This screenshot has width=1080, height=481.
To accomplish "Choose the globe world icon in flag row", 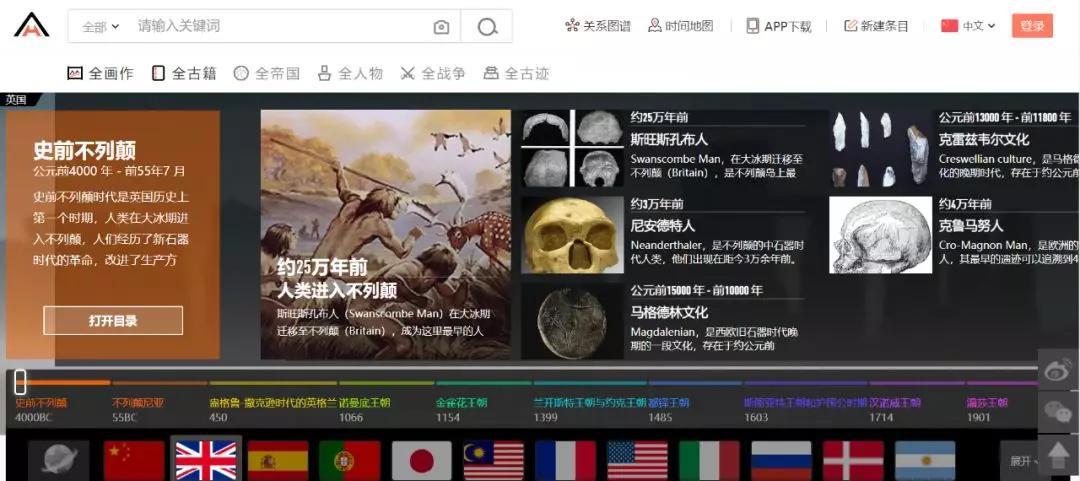I will point(58,461).
